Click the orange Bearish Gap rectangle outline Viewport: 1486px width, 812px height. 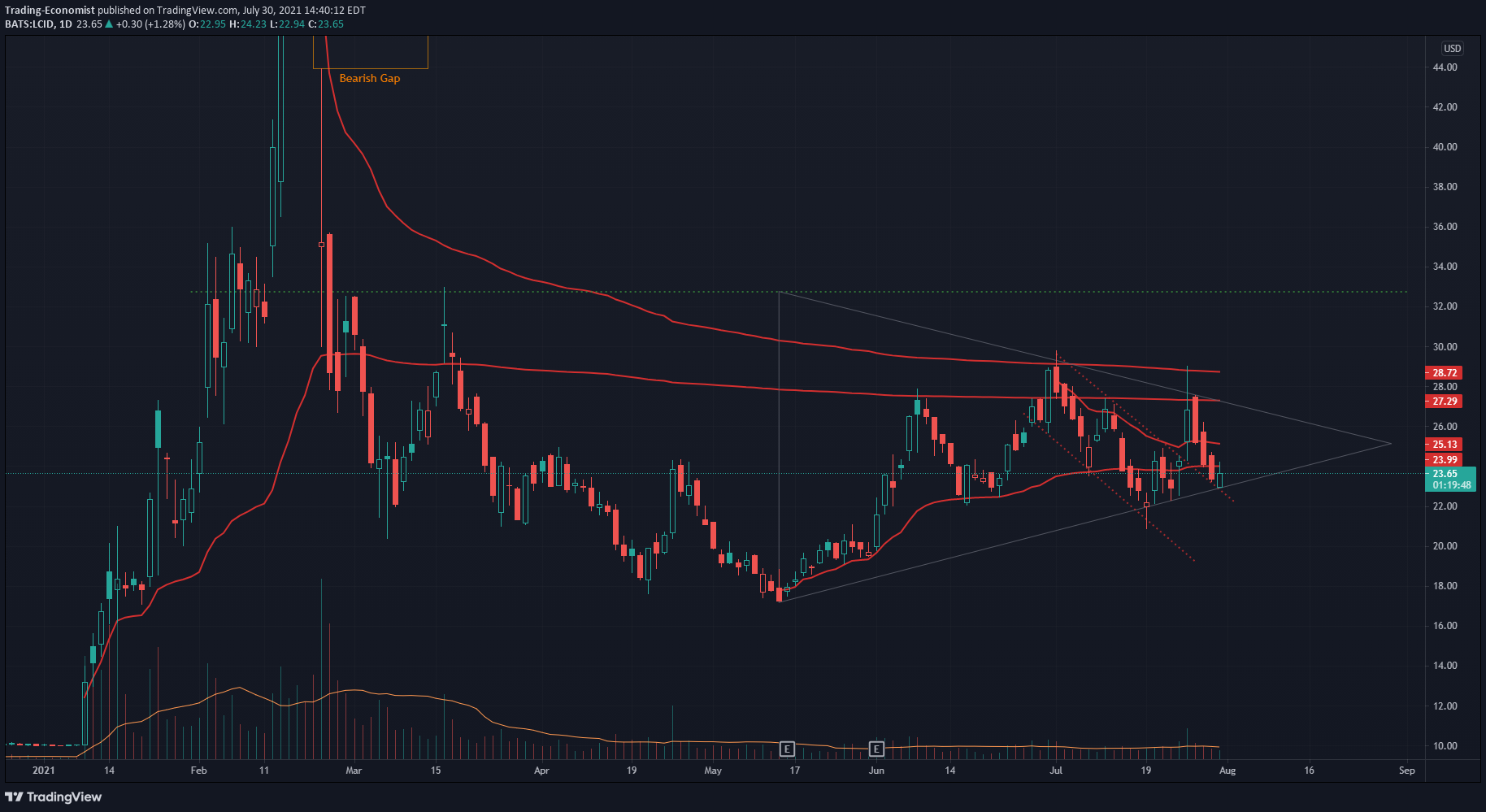coord(371,68)
